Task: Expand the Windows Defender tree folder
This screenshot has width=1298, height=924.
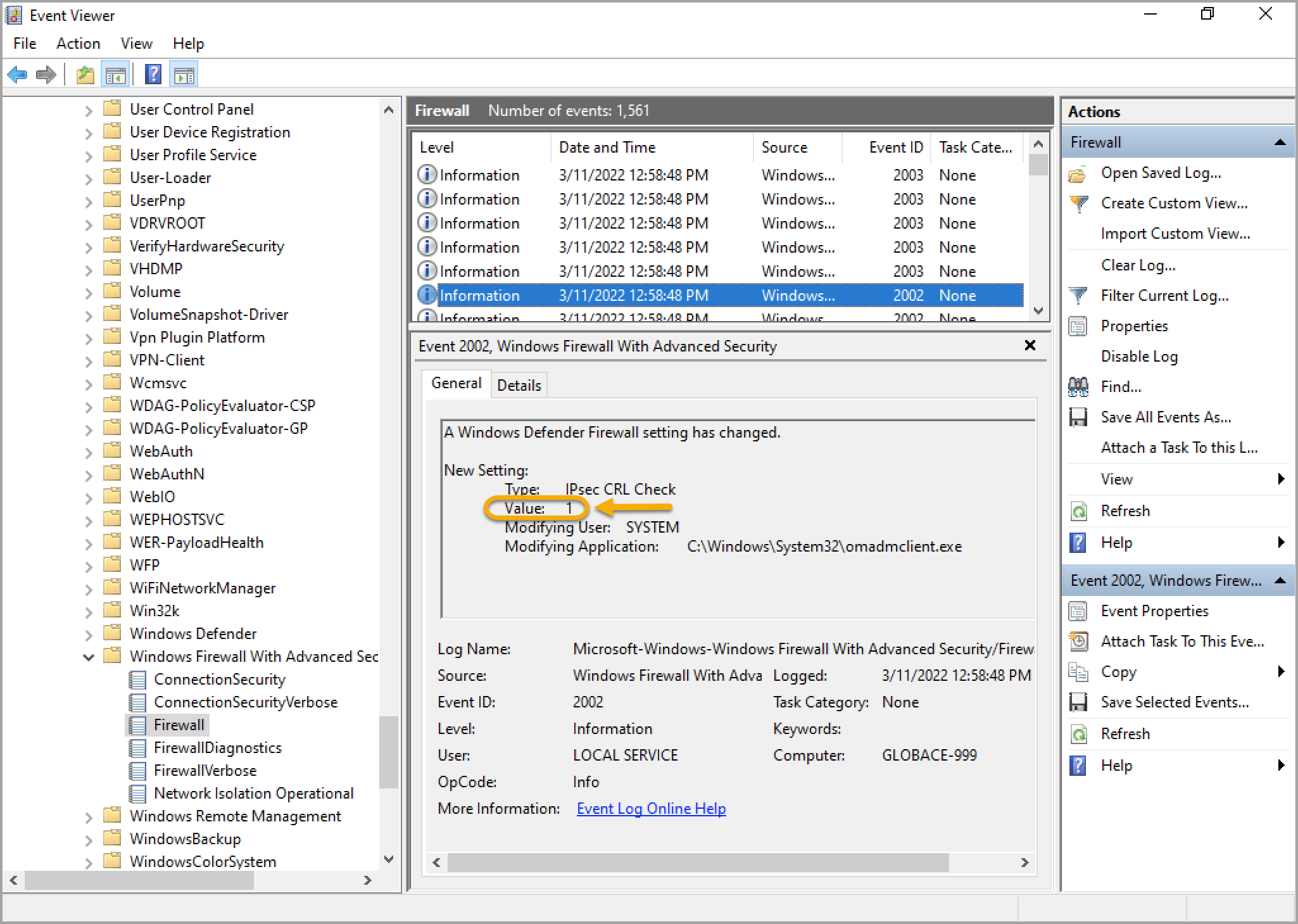Action: click(89, 634)
